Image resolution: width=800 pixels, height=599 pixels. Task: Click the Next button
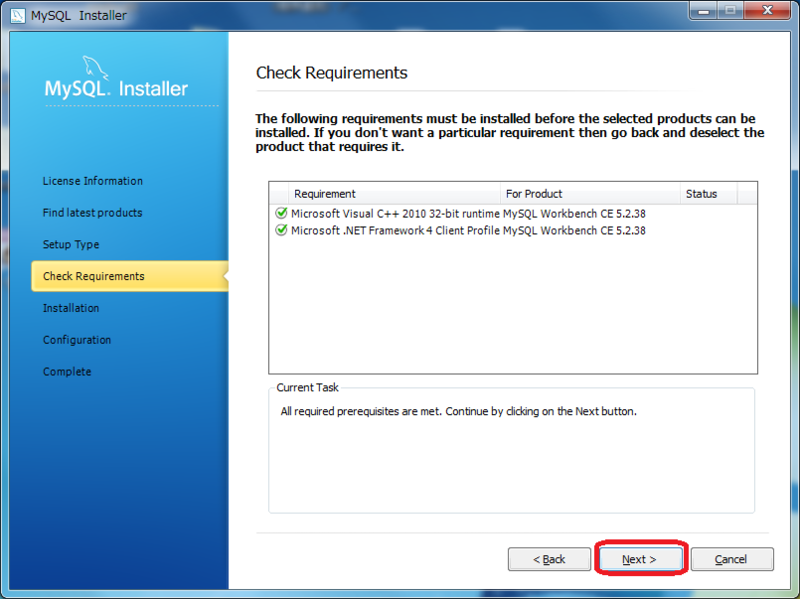[640, 559]
